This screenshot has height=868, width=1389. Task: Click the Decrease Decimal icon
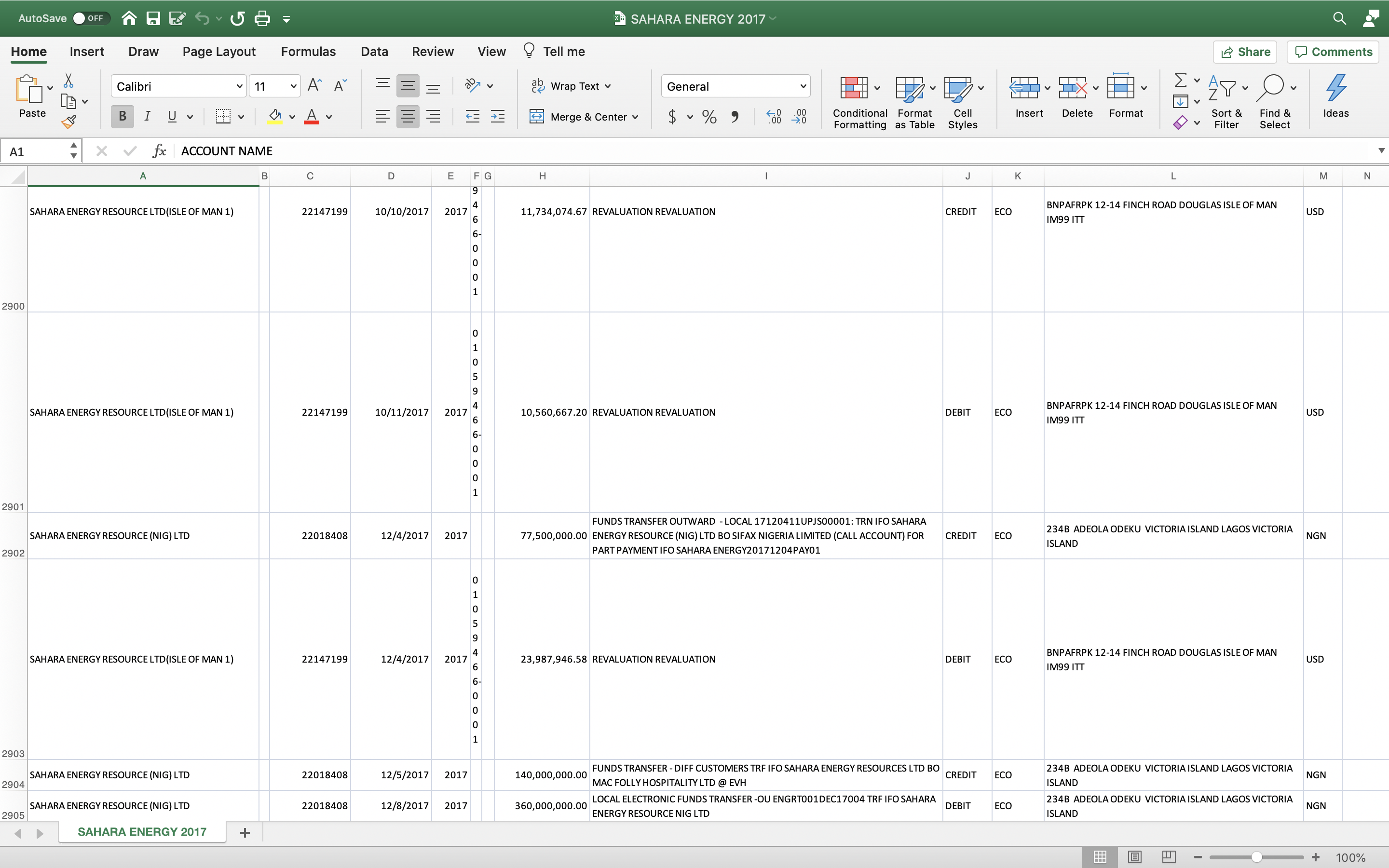(x=799, y=117)
